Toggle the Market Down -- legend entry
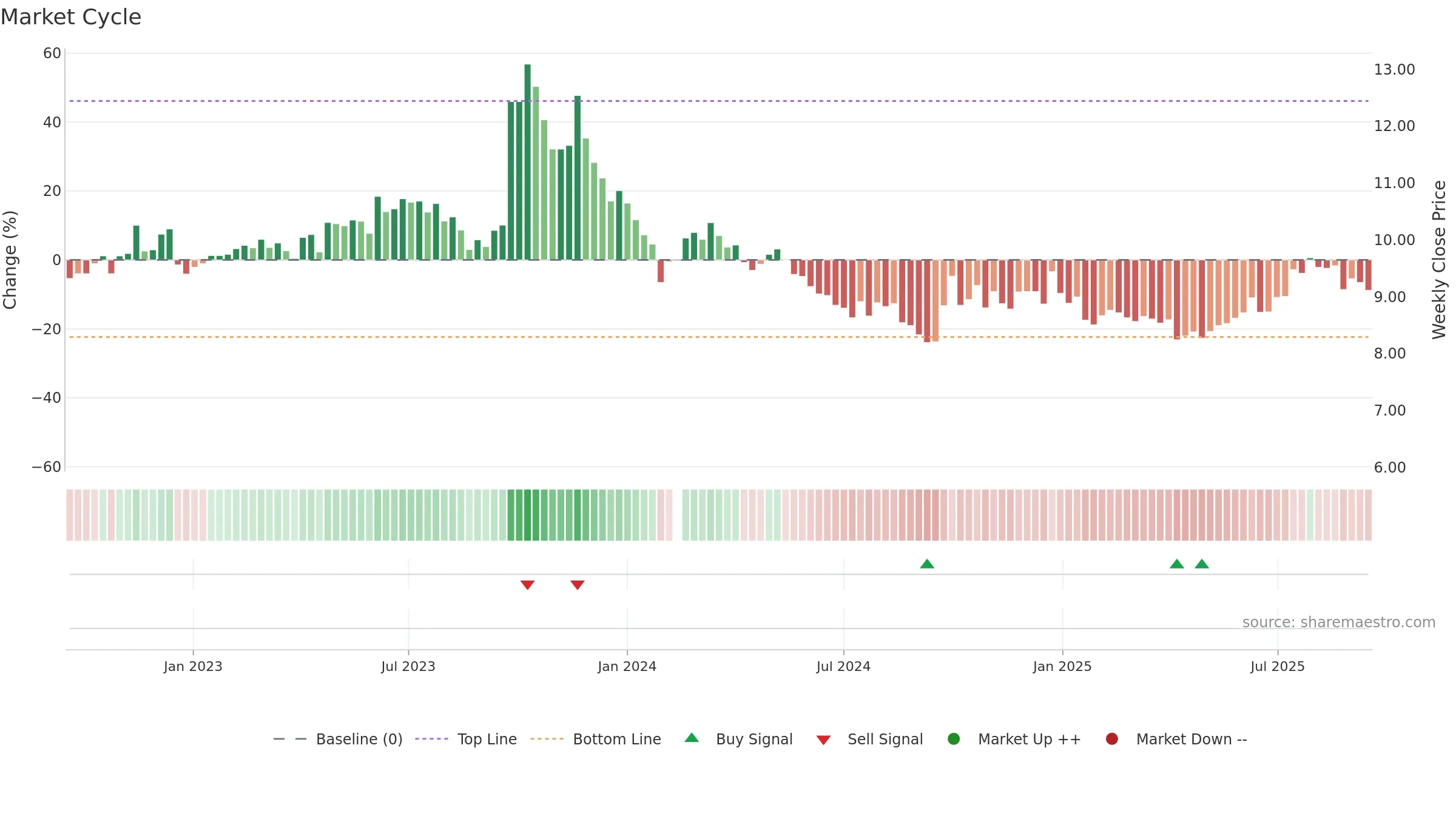Screen dimensions: 1456x819 pyautogui.click(x=1176, y=739)
